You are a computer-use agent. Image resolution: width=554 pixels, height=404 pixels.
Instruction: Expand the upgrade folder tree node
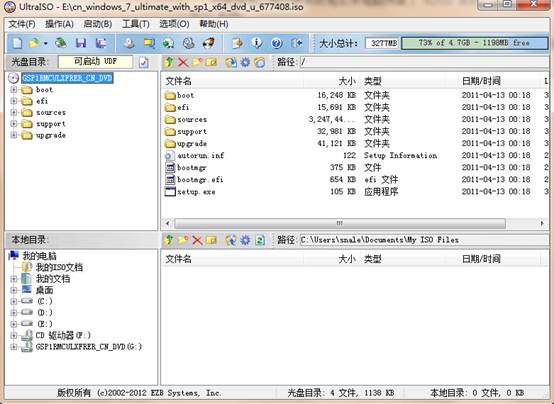pyautogui.click(x=14, y=135)
